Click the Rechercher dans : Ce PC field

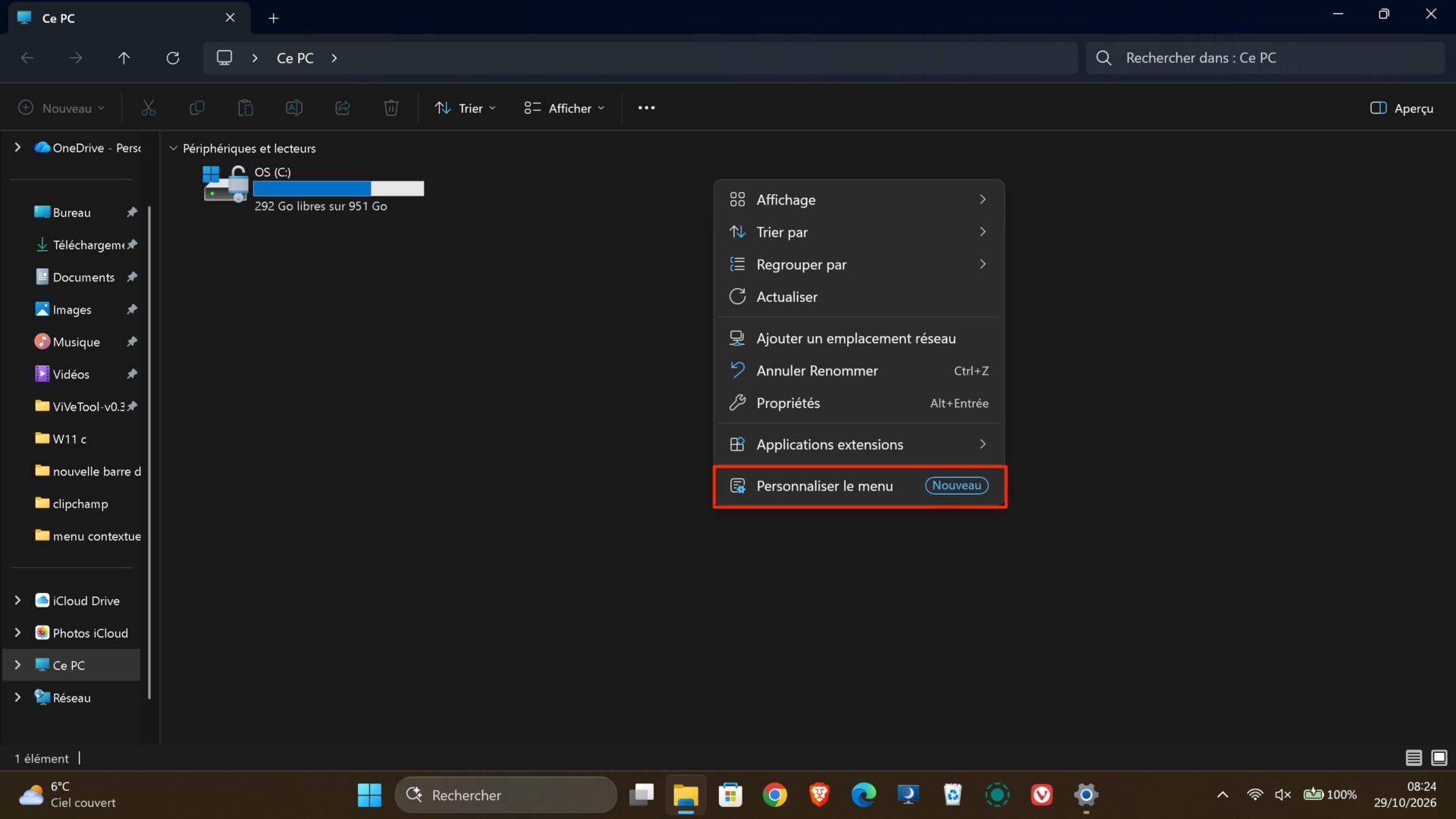click(1265, 58)
